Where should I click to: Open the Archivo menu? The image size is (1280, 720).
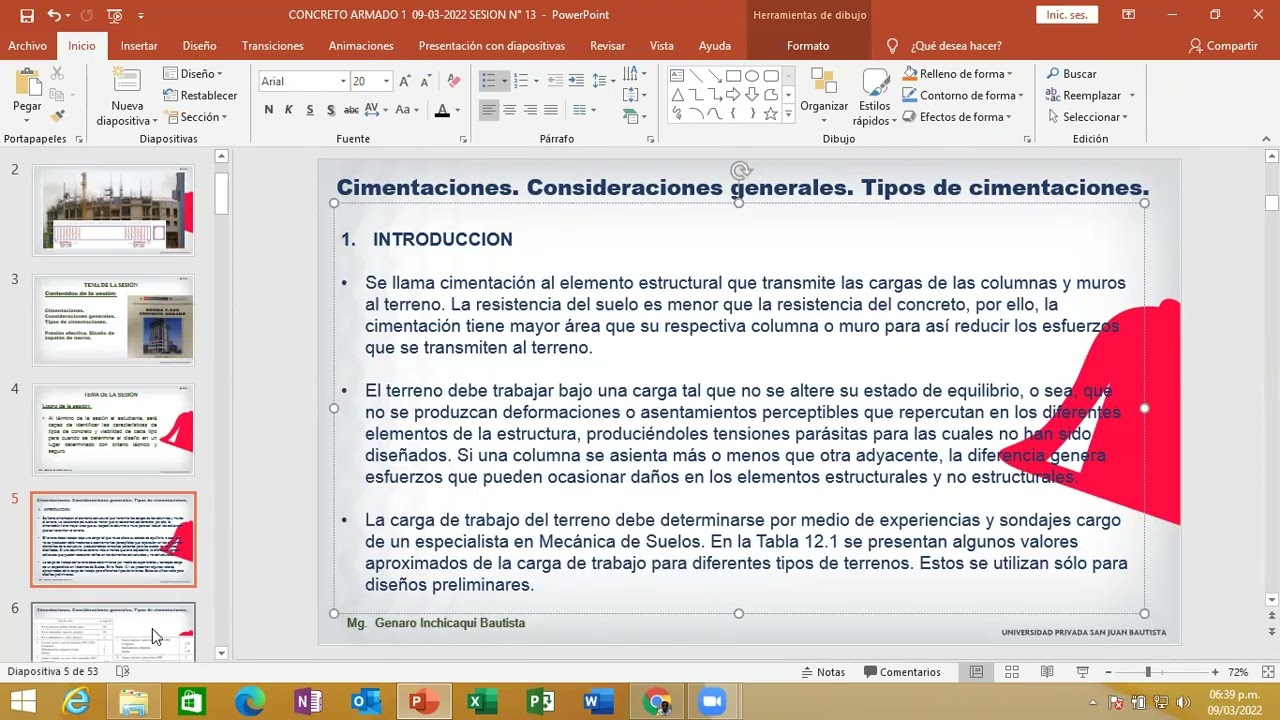click(28, 46)
